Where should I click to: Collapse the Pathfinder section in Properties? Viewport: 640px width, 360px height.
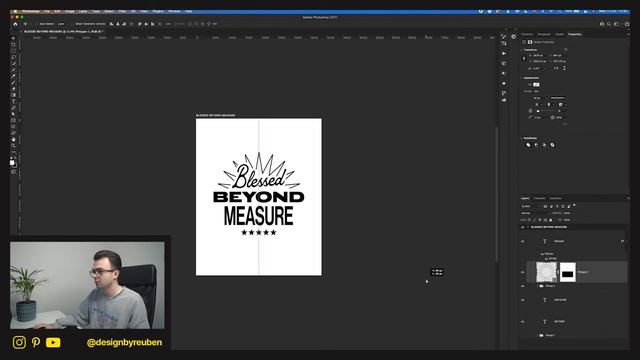(x=522, y=138)
